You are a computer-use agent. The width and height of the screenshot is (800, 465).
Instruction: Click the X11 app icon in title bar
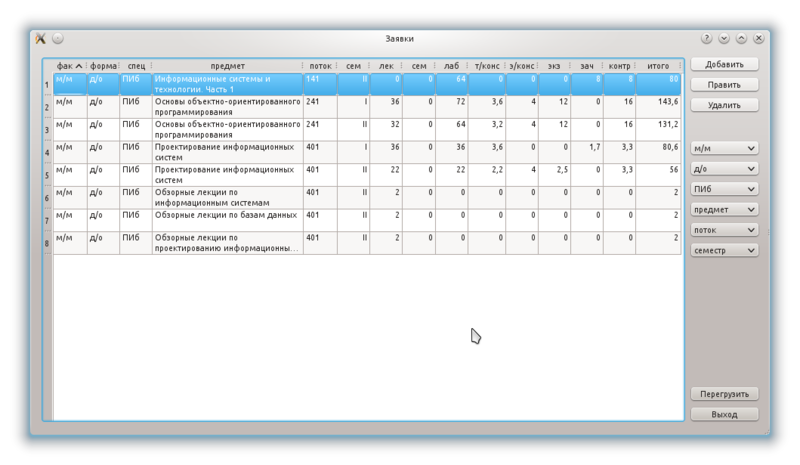tap(41, 38)
